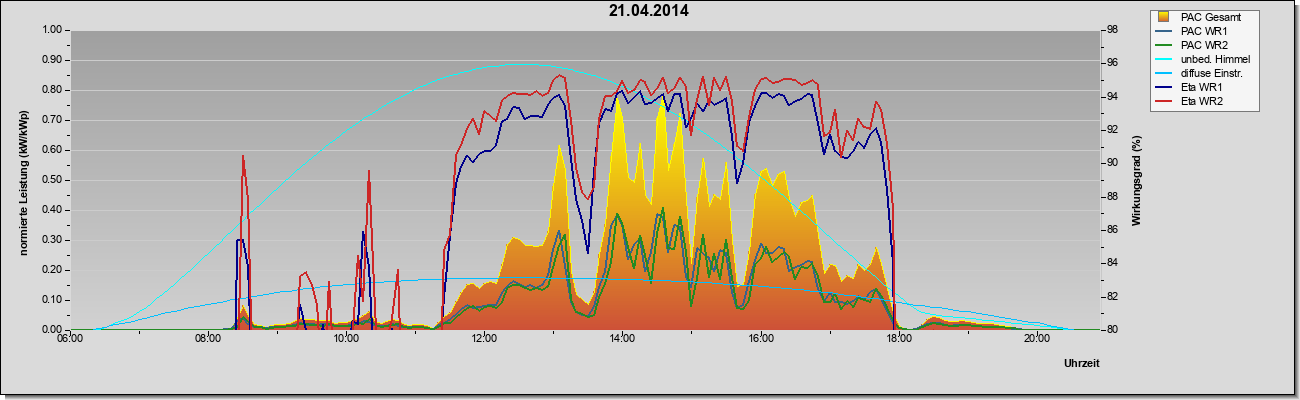
Task: Select the PAC WR2 legend entry
Action: pyautogui.click(x=1204, y=45)
